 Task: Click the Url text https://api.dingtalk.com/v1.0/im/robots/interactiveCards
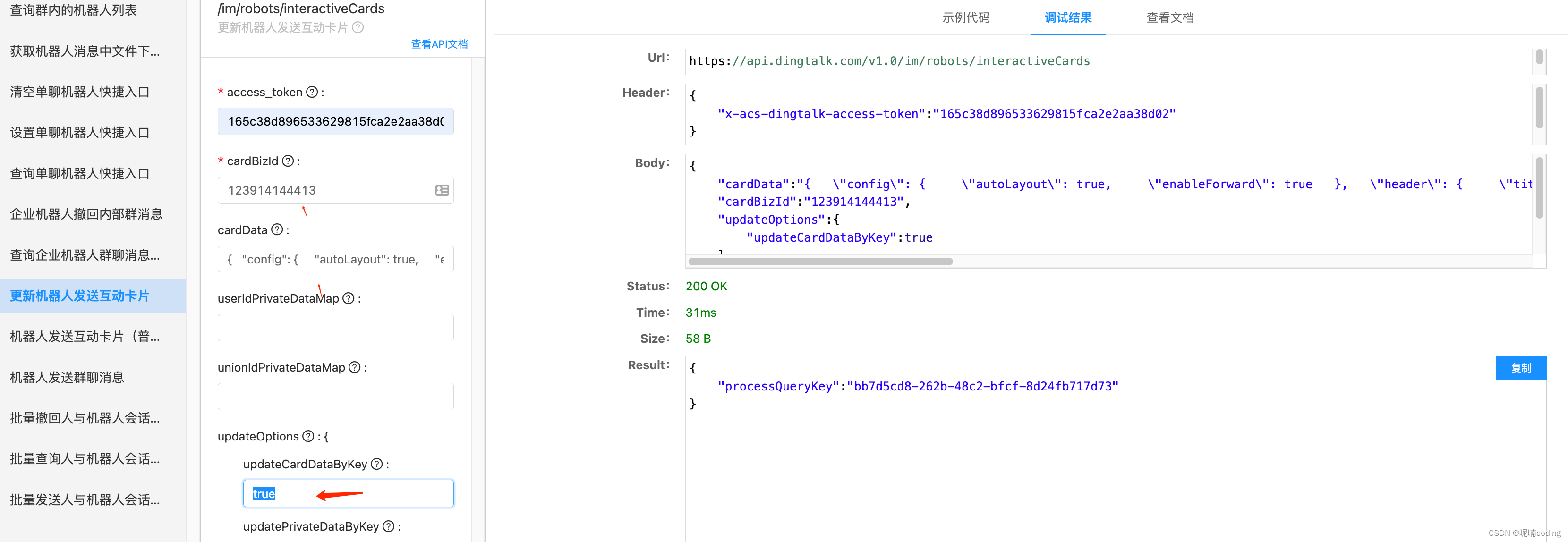[889, 61]
